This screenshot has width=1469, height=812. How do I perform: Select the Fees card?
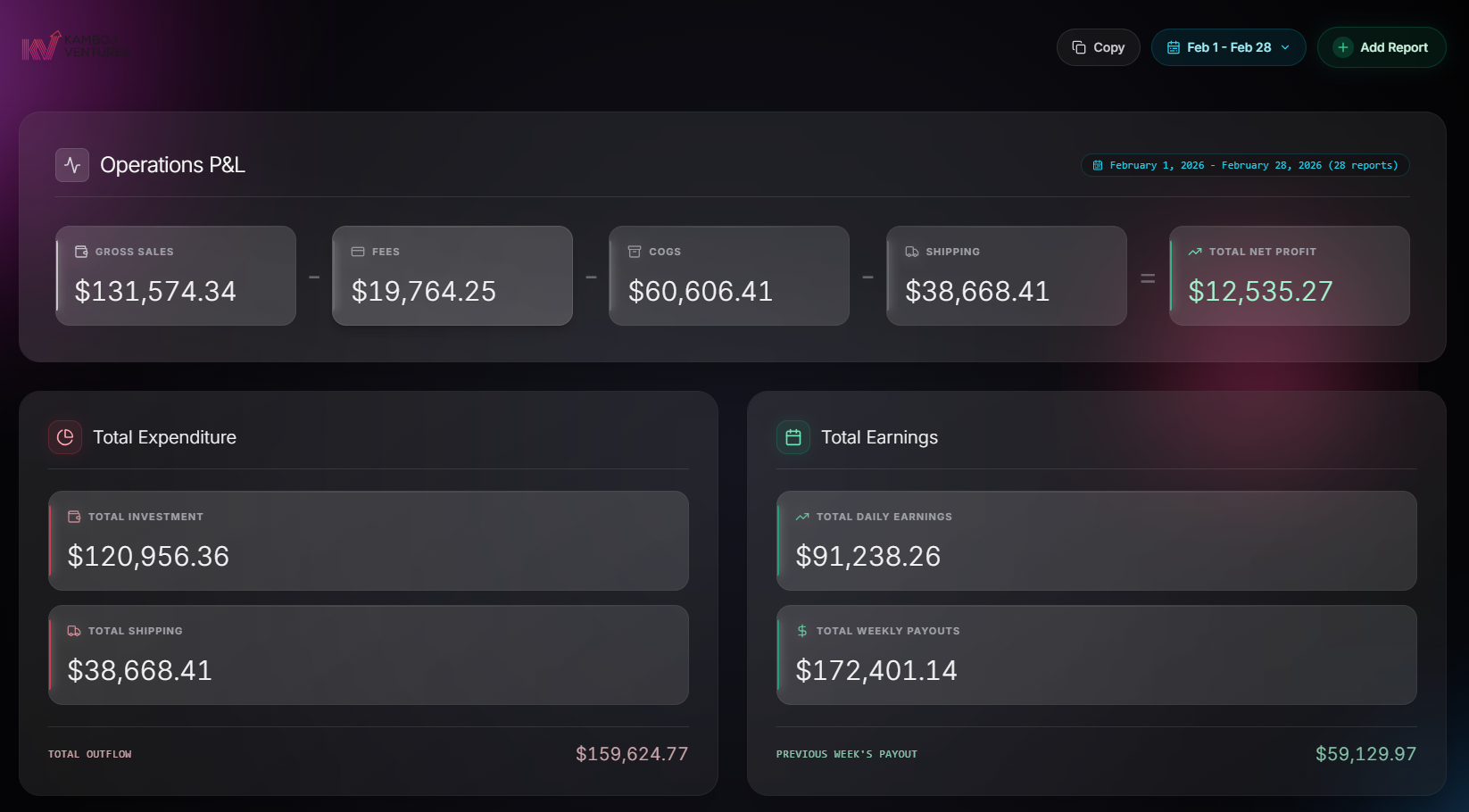(x=452, y=276)
